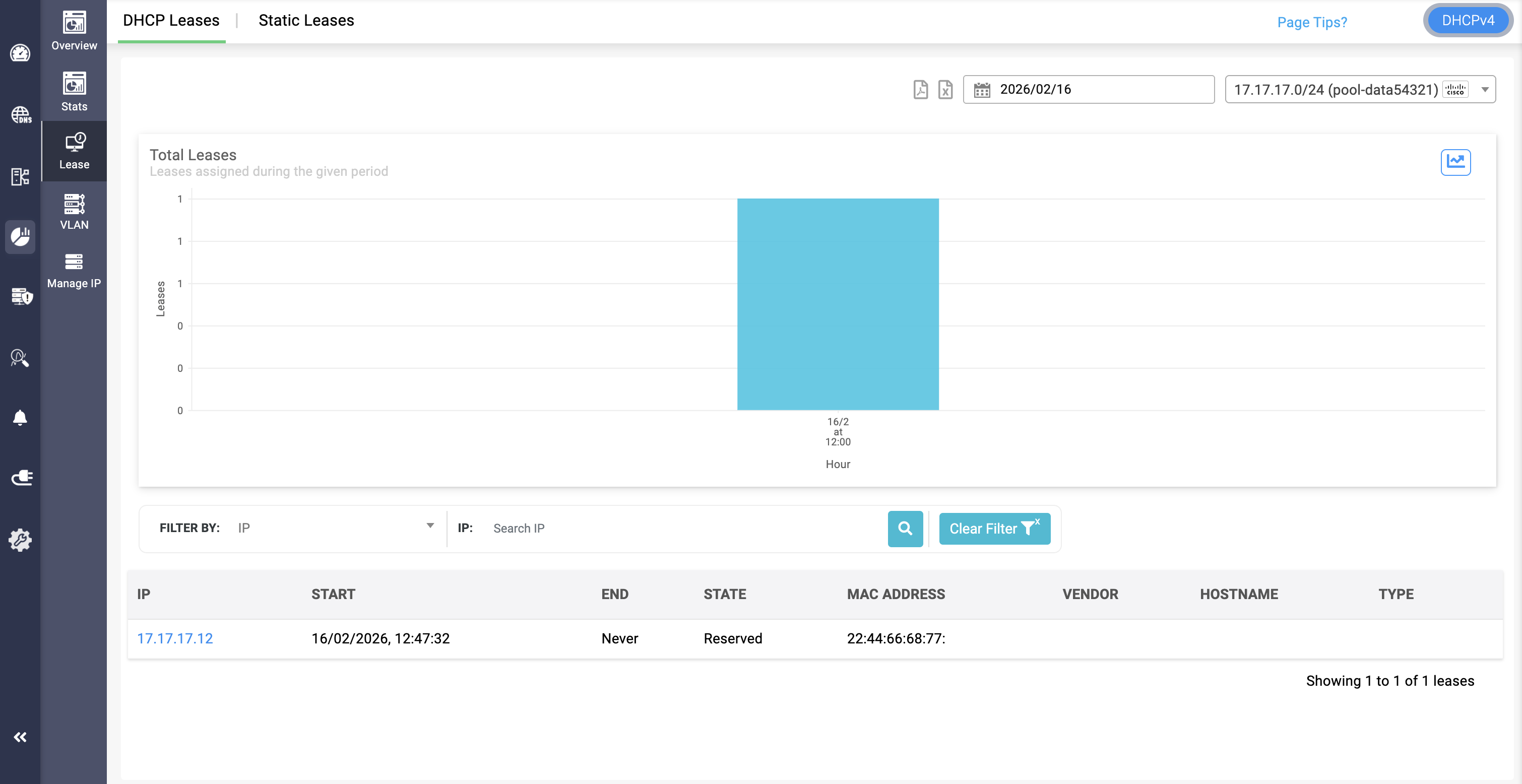1522x784 pixels.
Task: Open Manage IP section
Action: pos(74,271)
